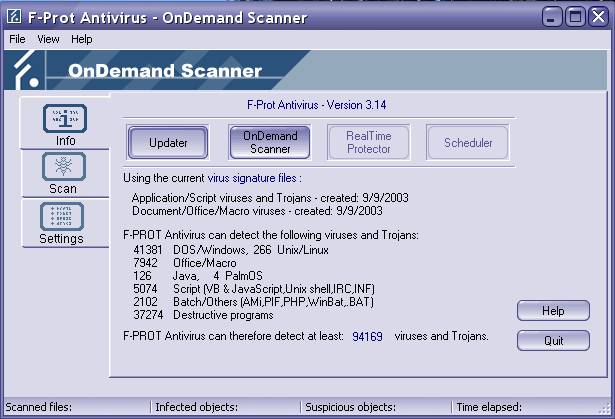Image resolution: width=615 pixels, height=419 pixels.
Task: Open the File menu
Action: tap(17, 39)
